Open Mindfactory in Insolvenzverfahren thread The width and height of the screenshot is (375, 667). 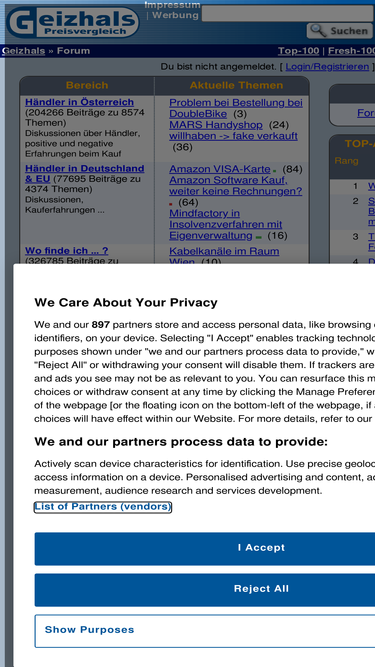click(225, 225)
